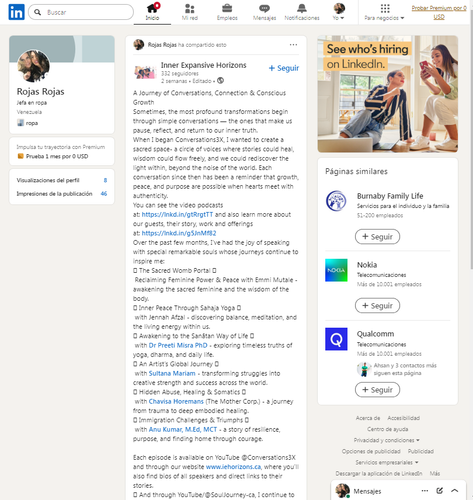473x500 pixels.
Task: Click the Buscar search field
Action: [81, 12]
